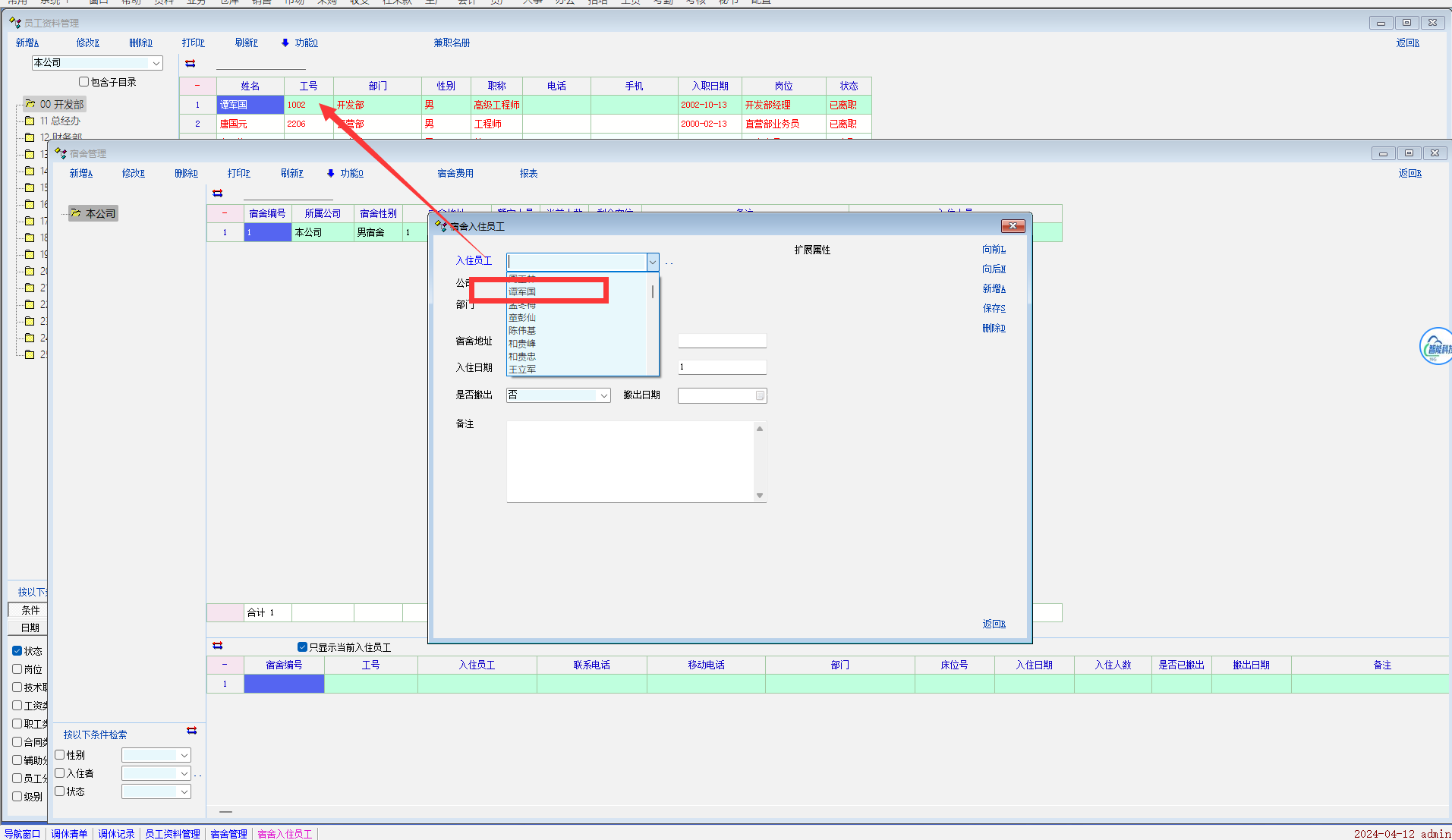Expand the 入住员工 dropdown arrow
The image size is (1452, 840).
[x=652, y=262]
